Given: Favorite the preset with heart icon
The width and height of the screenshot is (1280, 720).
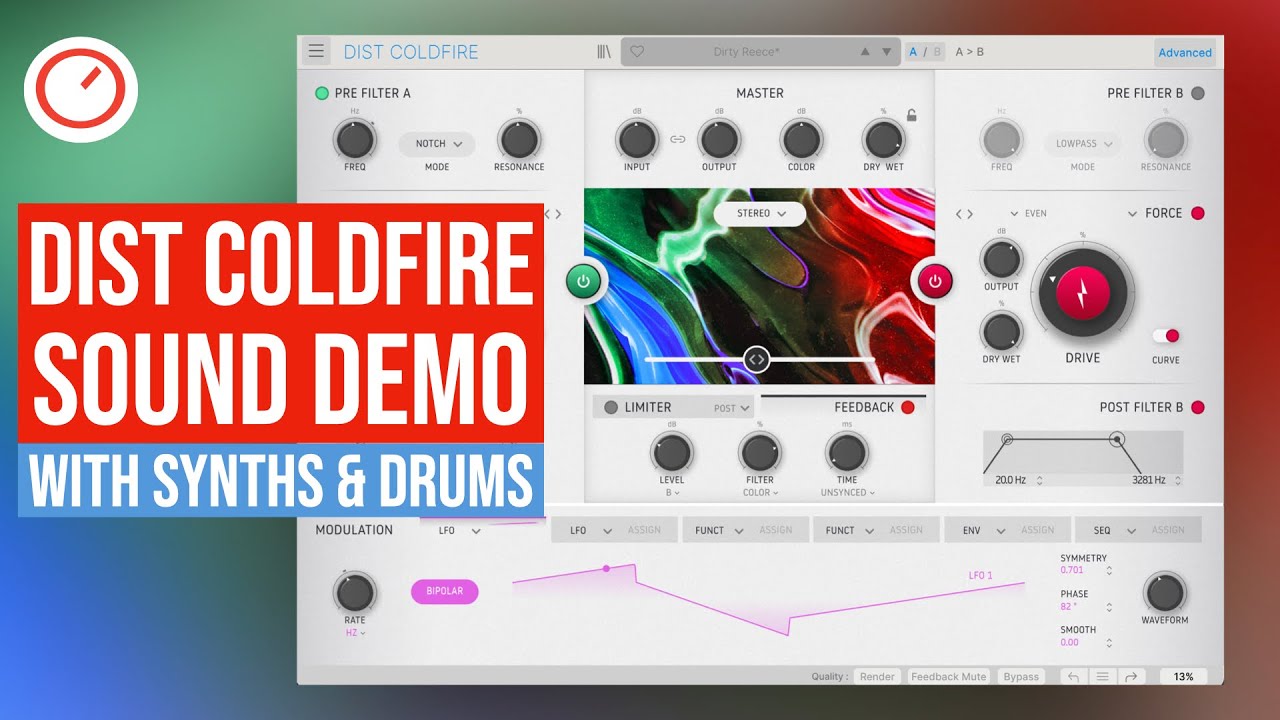Looking at the screenshot, I should click(637, 52).
